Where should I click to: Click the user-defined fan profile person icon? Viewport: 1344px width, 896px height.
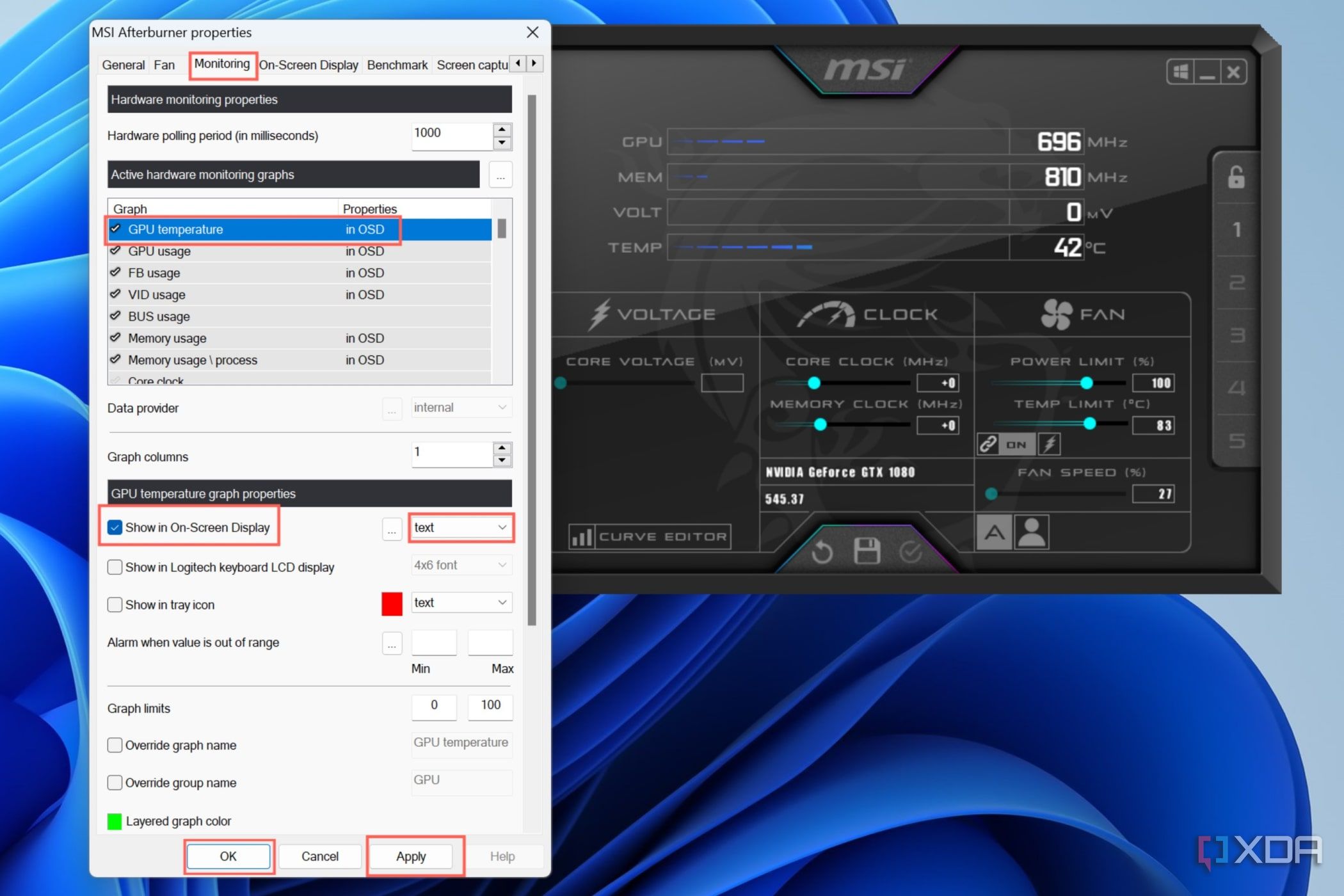click(x=1032, y=532)
